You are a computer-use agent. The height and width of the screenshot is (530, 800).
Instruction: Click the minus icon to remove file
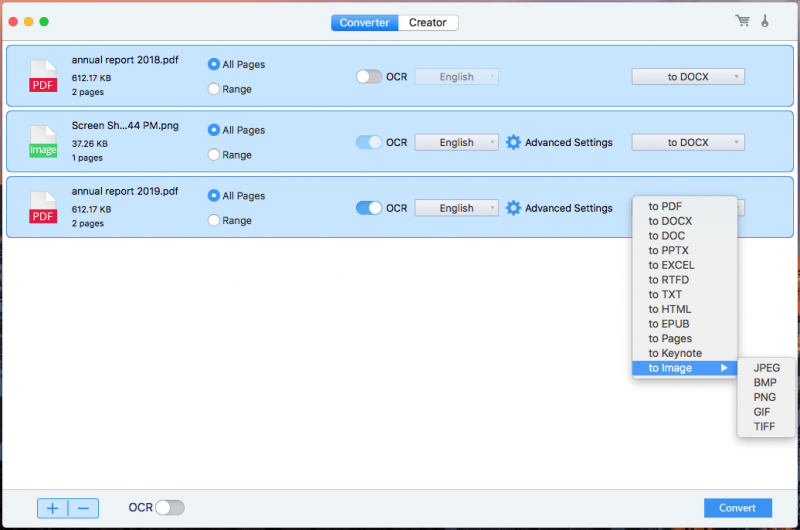[83, 508]
